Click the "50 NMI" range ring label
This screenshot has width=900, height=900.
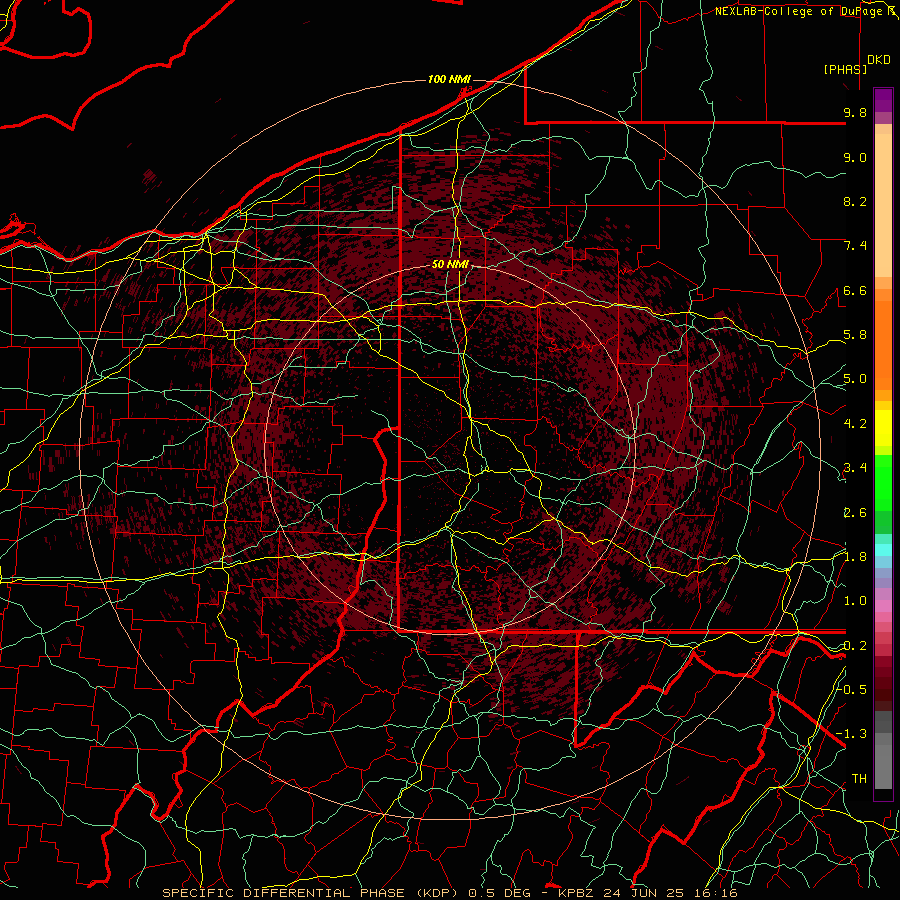[x=450, y=265]
